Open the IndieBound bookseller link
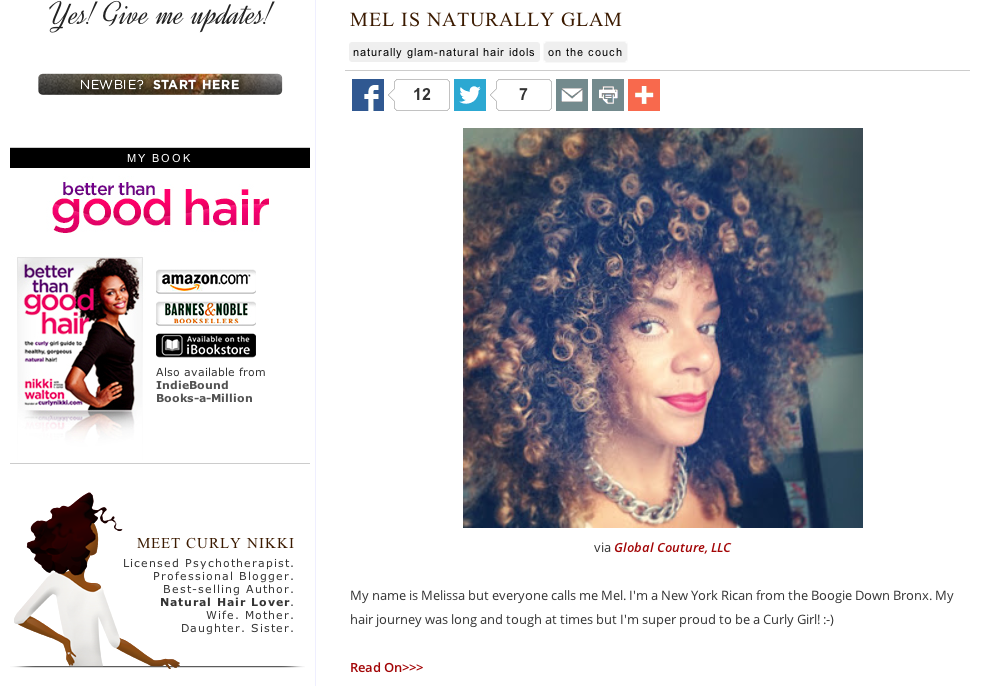Screen dimensions: 987x686 (192, 385)
